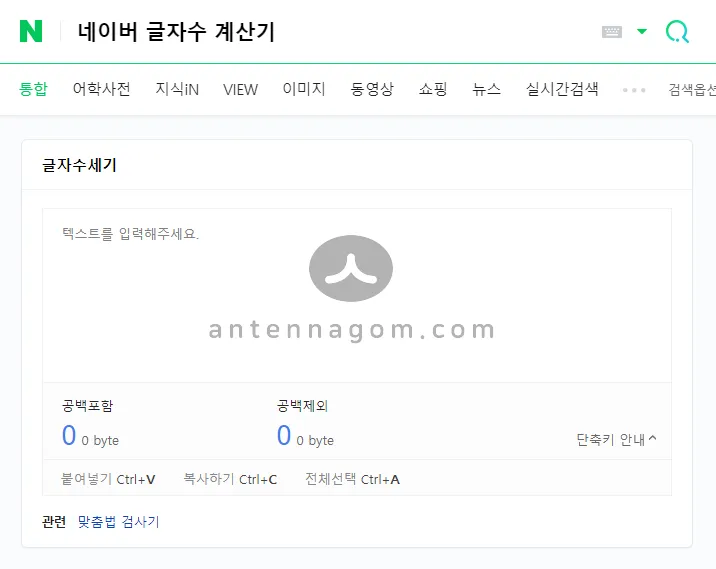Open 검색옵션 search options
Image resolution: width=716 pixels, height=569 pixels.
[692, 90]
